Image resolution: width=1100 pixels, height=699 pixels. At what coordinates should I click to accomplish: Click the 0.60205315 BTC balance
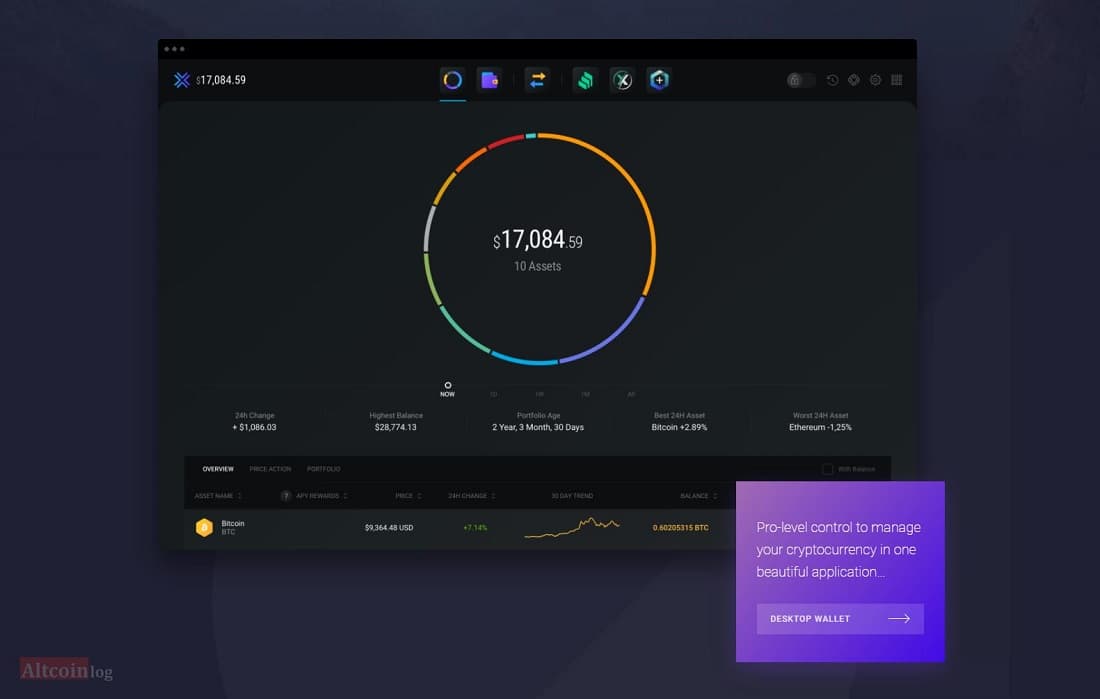680,528
